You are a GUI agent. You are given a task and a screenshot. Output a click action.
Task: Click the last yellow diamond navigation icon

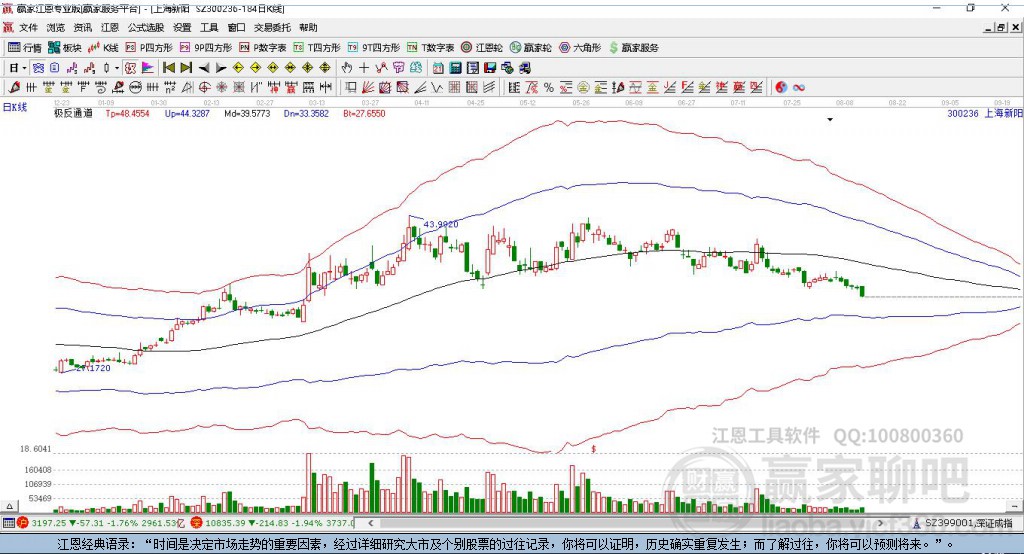coord(325,68)
